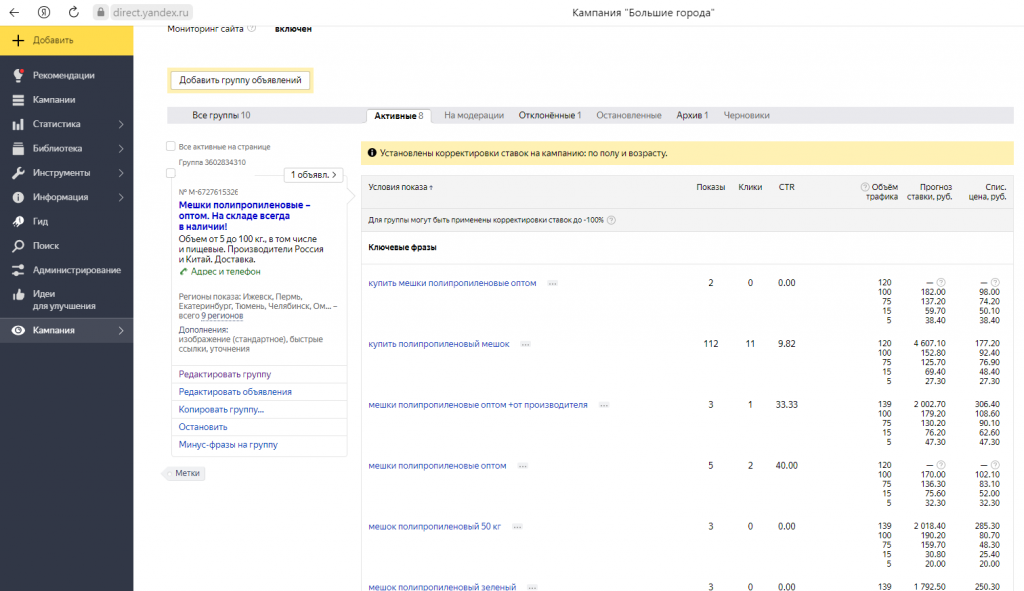This screenshot has height=591, width=1024.
Task: Click the thumbs-up Идеи для улучшения icon
Action: coord(18,295)
